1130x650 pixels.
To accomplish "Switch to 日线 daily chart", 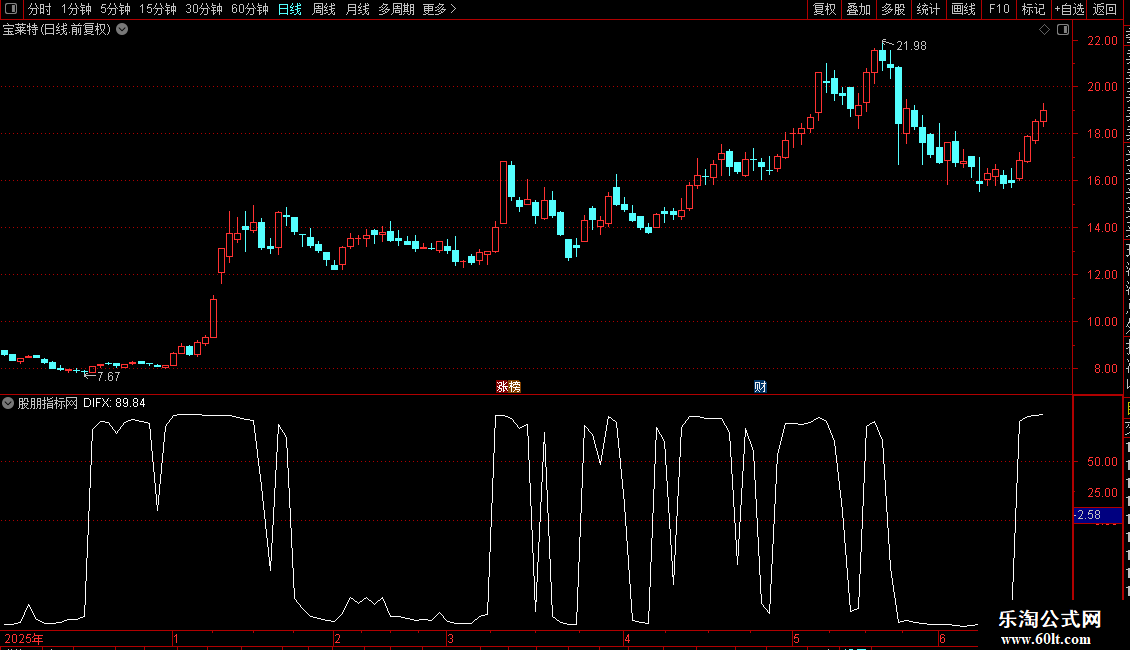I will (290, 9).
